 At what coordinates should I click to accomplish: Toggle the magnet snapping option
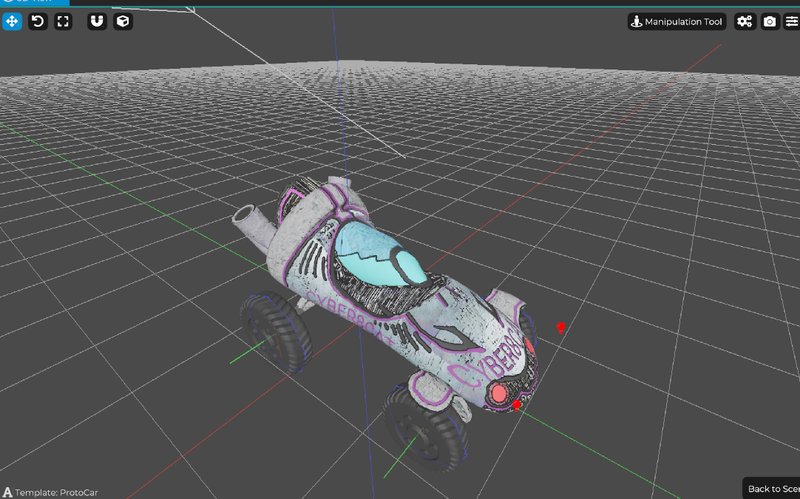pyautogui.click(x=97, y=21)
